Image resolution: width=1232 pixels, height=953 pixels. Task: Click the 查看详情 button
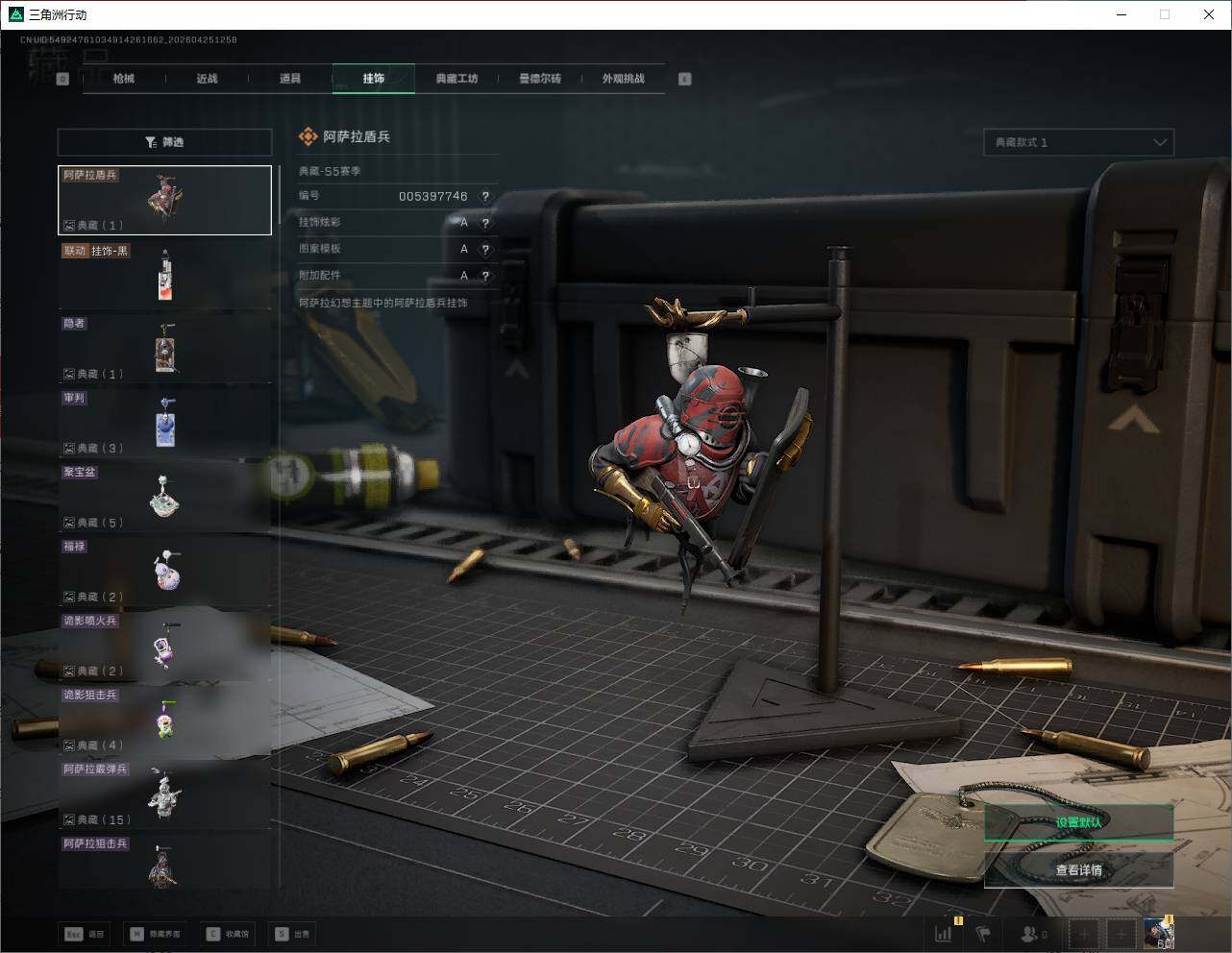click(1078, 870)
